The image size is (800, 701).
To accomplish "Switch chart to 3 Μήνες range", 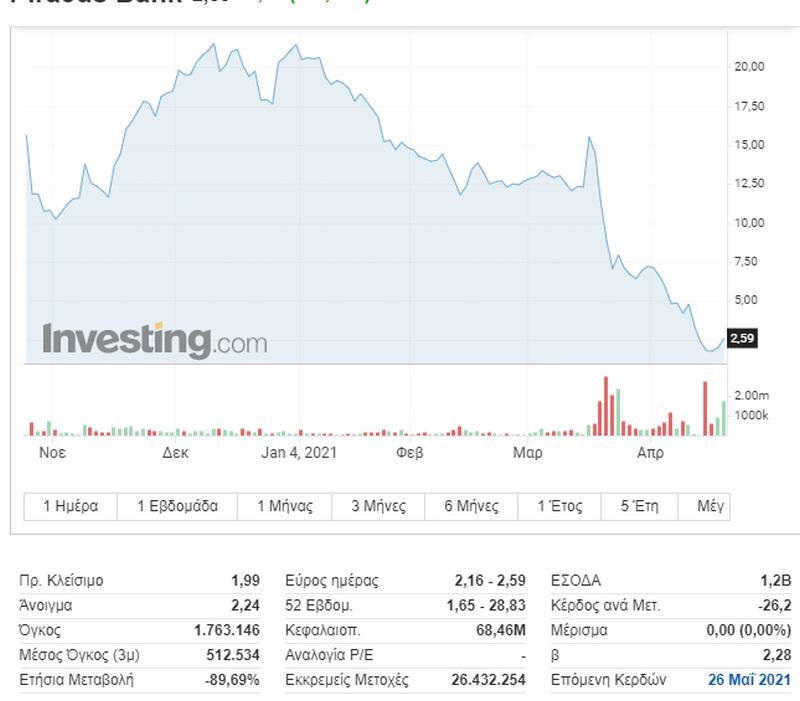I will click(x=378, y=506).
